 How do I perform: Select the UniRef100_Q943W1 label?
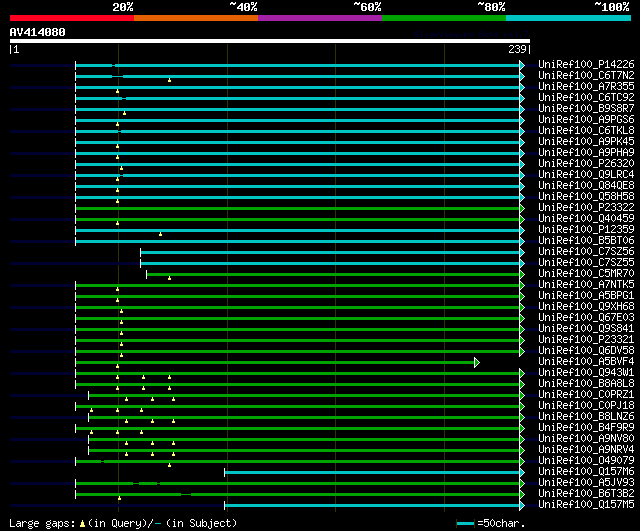point(586,373)
